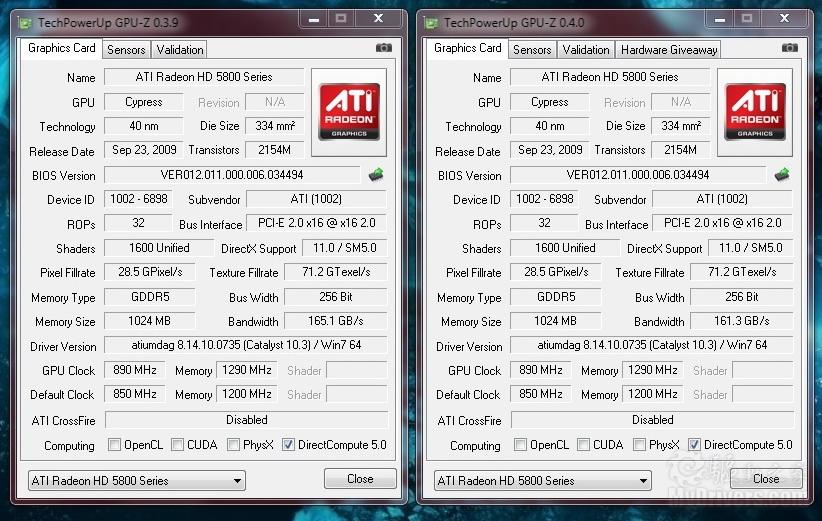Click camera screenshot icon in GPU-Z 0.4.0
The height and width of the screenshot is (521, 822).
click(789, 48)
